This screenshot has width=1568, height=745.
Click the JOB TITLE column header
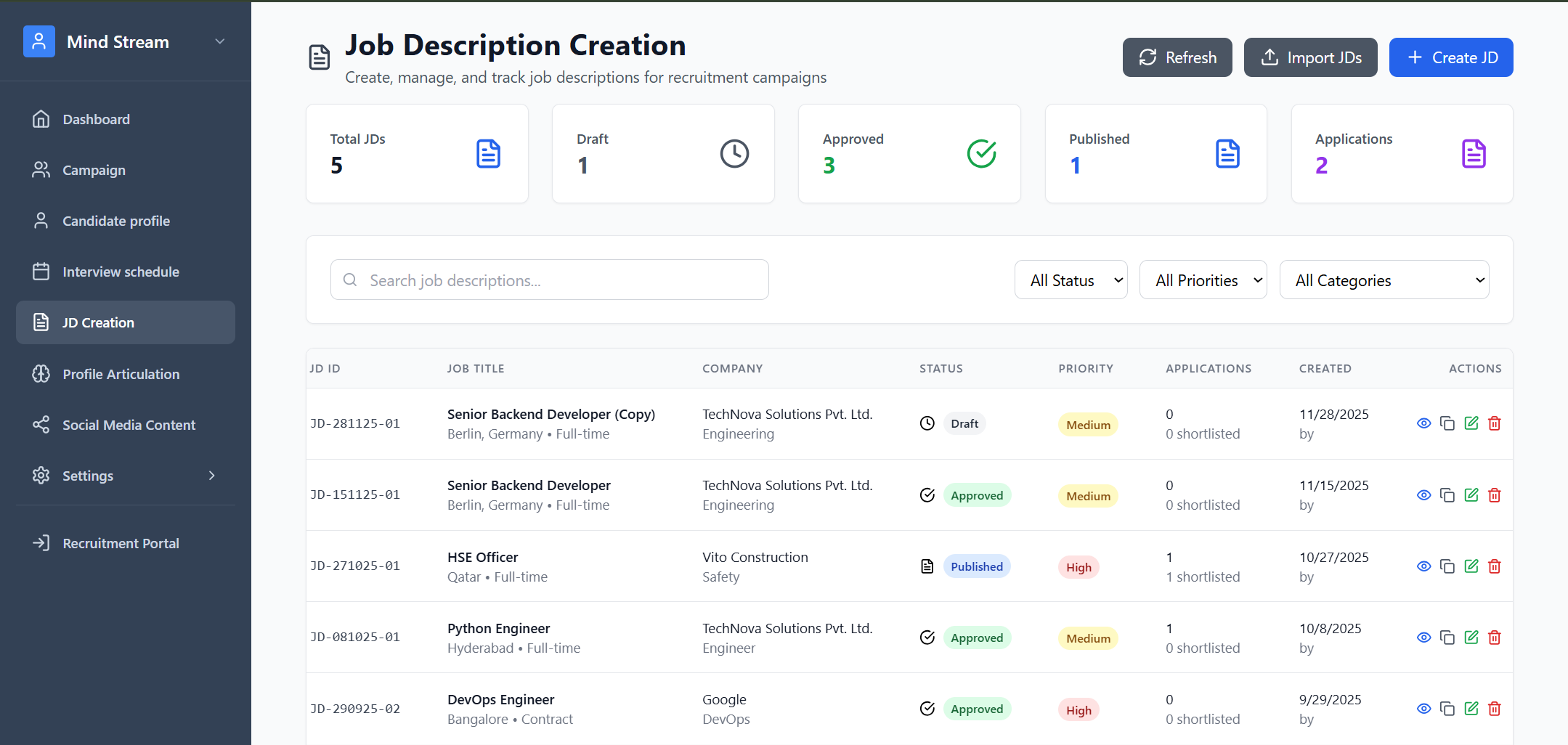[476, 368]
